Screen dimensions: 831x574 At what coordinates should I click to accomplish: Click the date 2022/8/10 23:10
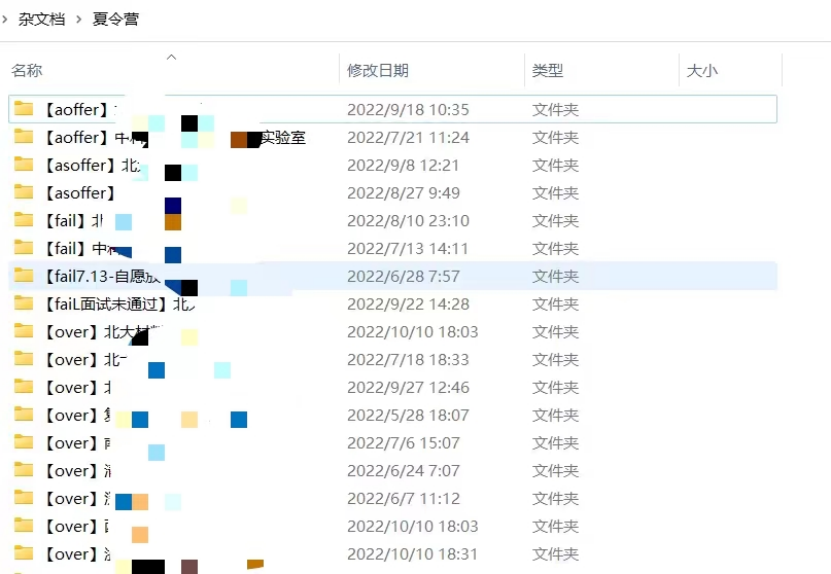pos(408,220)
